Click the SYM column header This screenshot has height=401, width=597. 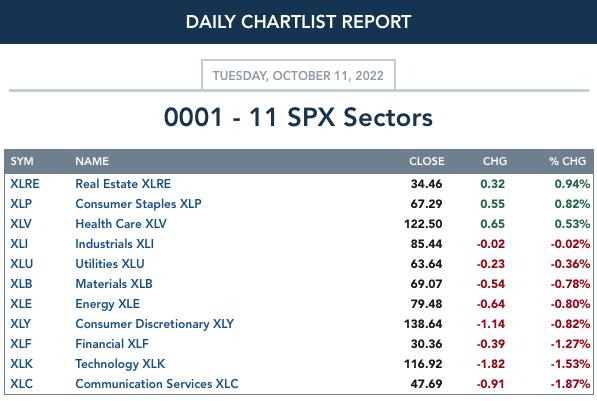(x=22, y=161)
